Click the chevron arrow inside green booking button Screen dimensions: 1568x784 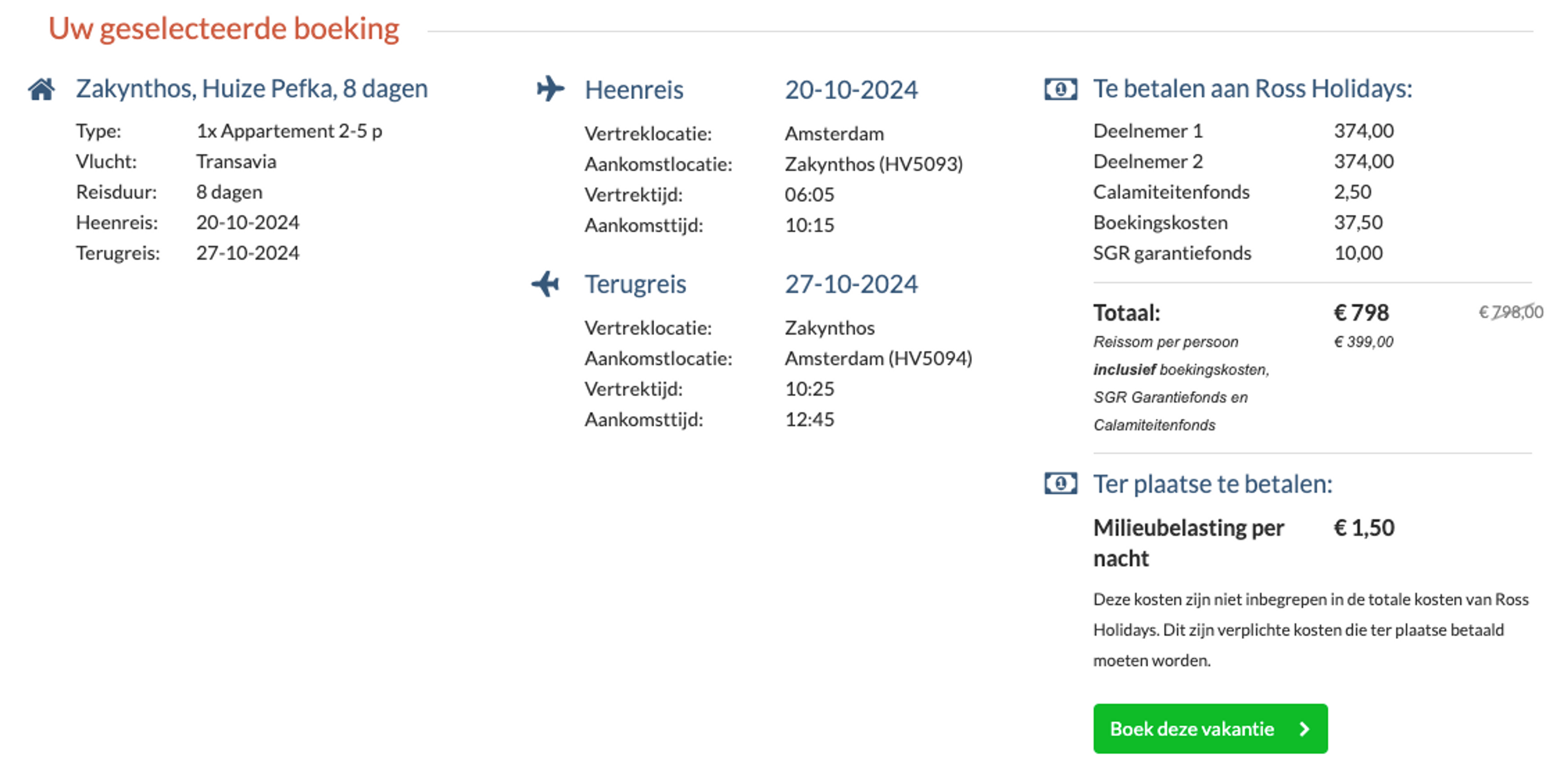tap(1304, 728)
